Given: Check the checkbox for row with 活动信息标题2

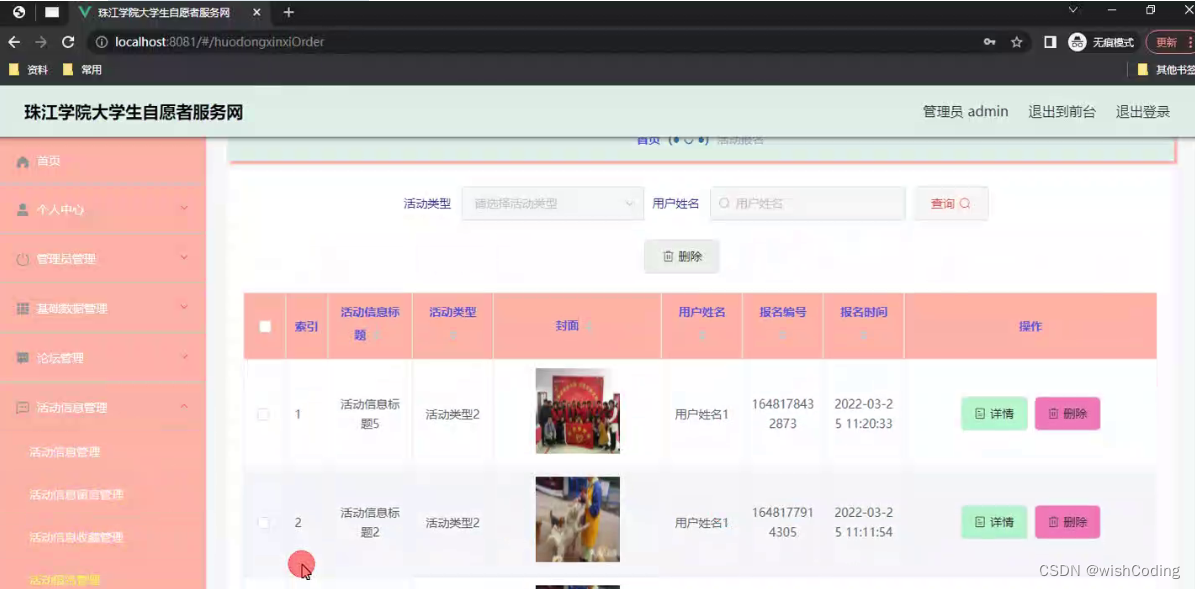Looking at the screenshot, I should tap(263, 521).
